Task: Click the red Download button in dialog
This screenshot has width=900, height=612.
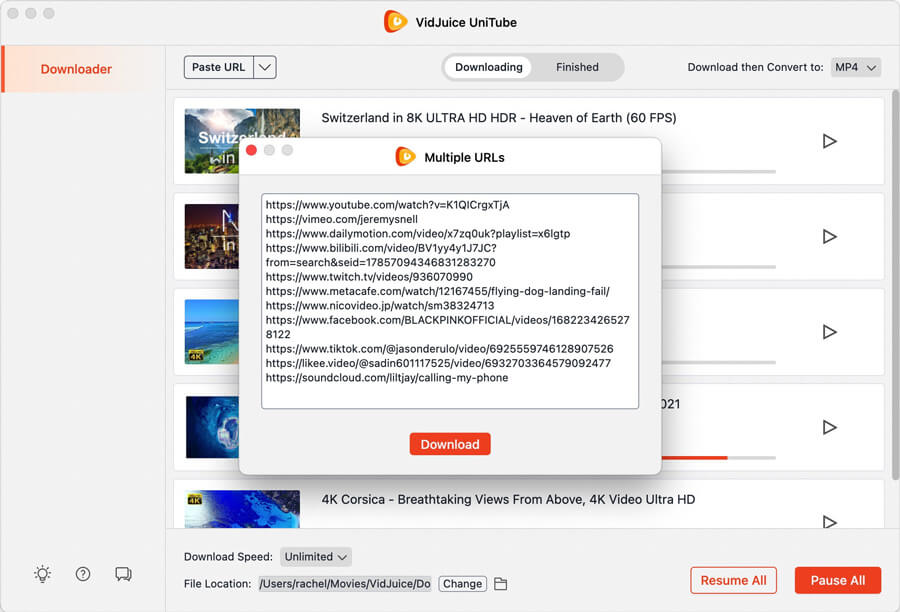Action: (450, 444)
